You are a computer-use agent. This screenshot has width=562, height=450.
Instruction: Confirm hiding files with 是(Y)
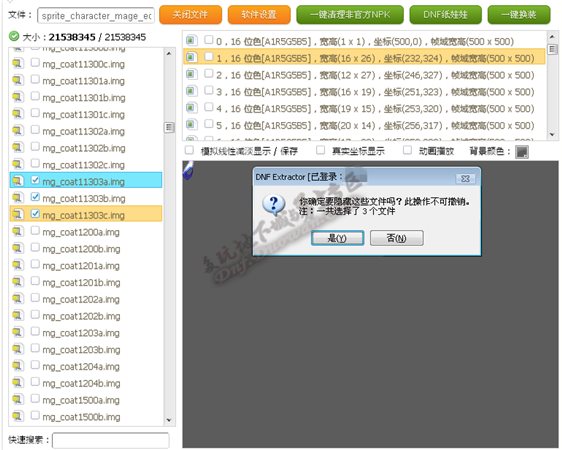tap(338, 238)
